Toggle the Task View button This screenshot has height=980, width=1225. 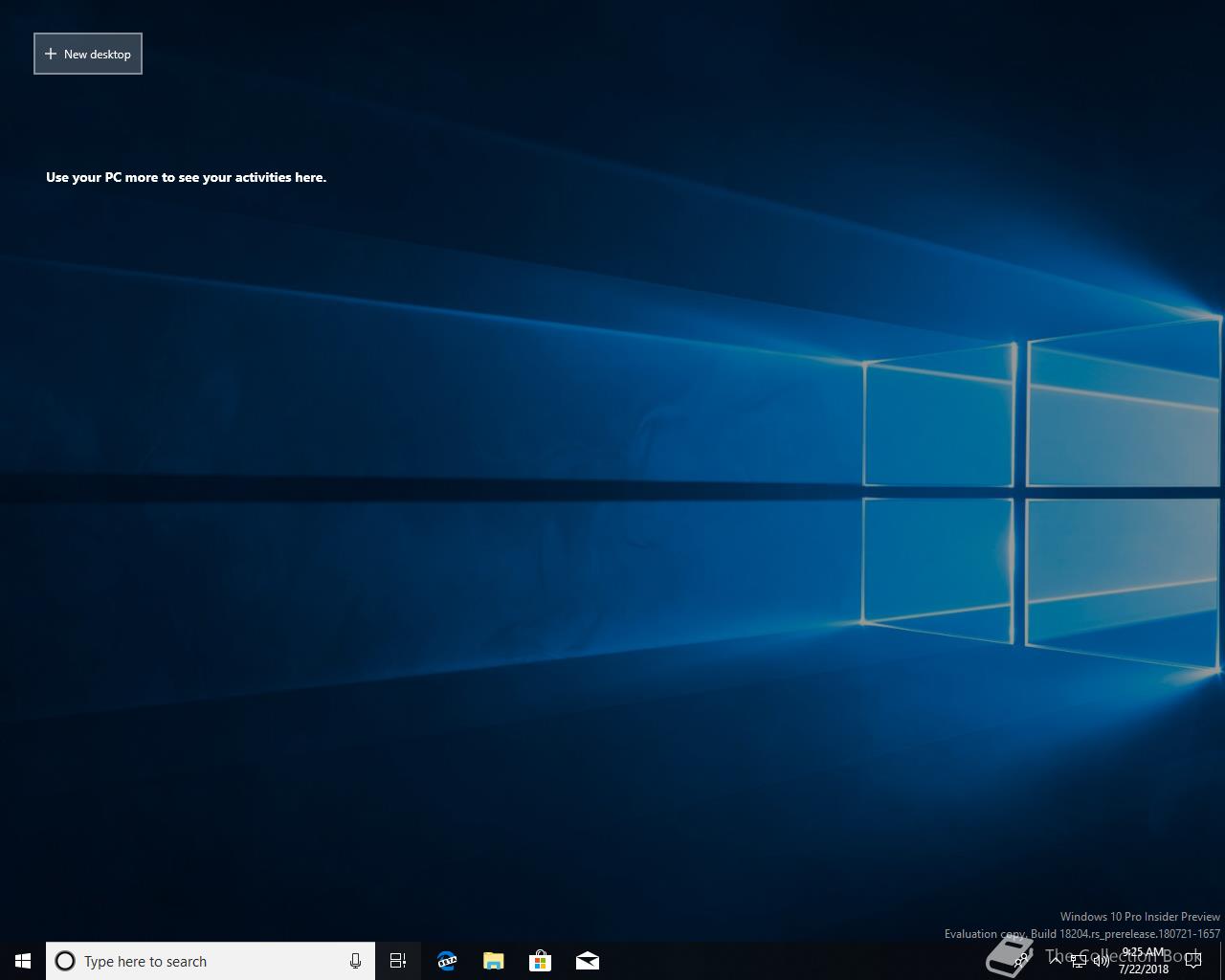pyautogui.click(x=398, y=961)
